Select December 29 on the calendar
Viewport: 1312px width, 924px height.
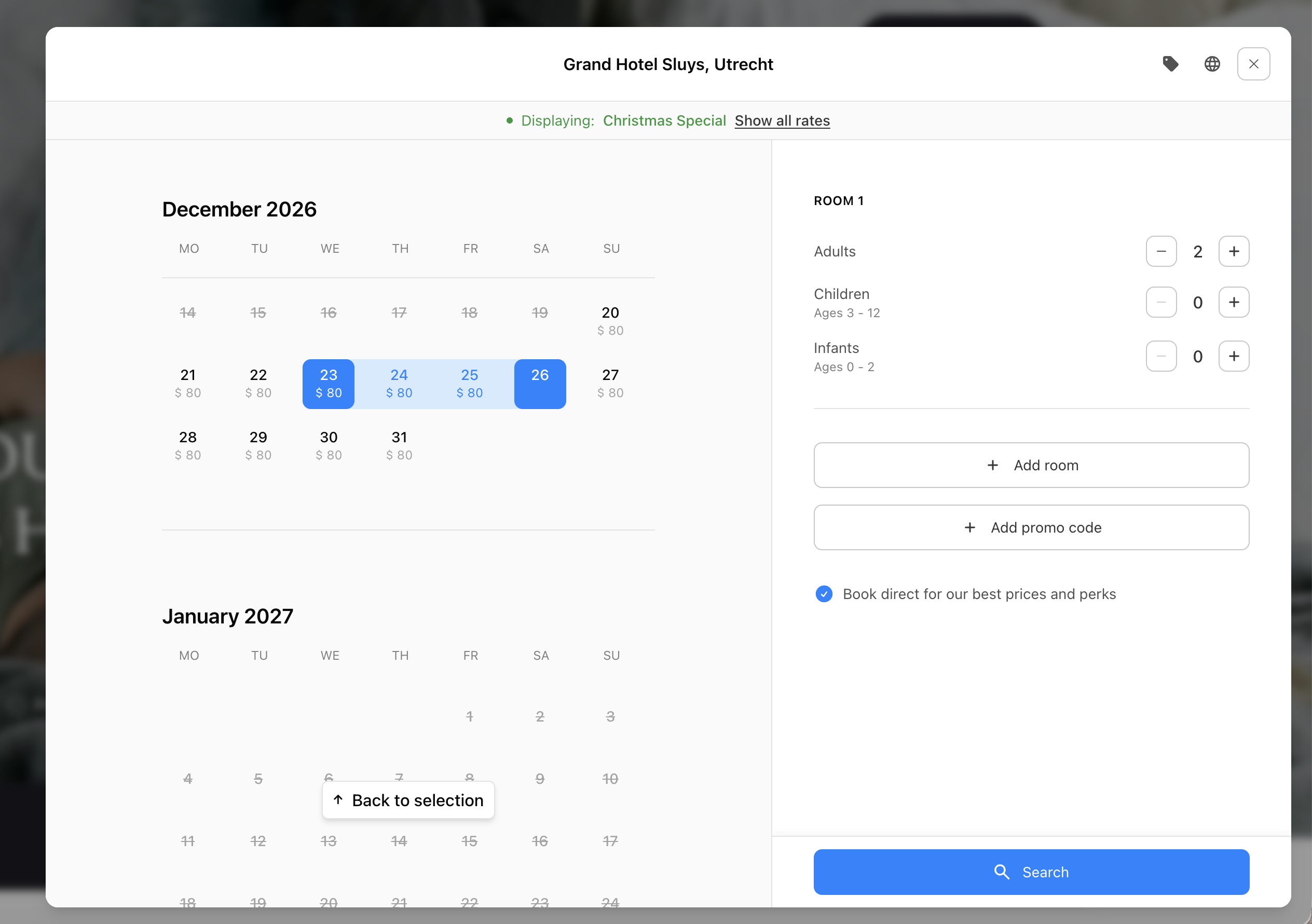(258, 446)
